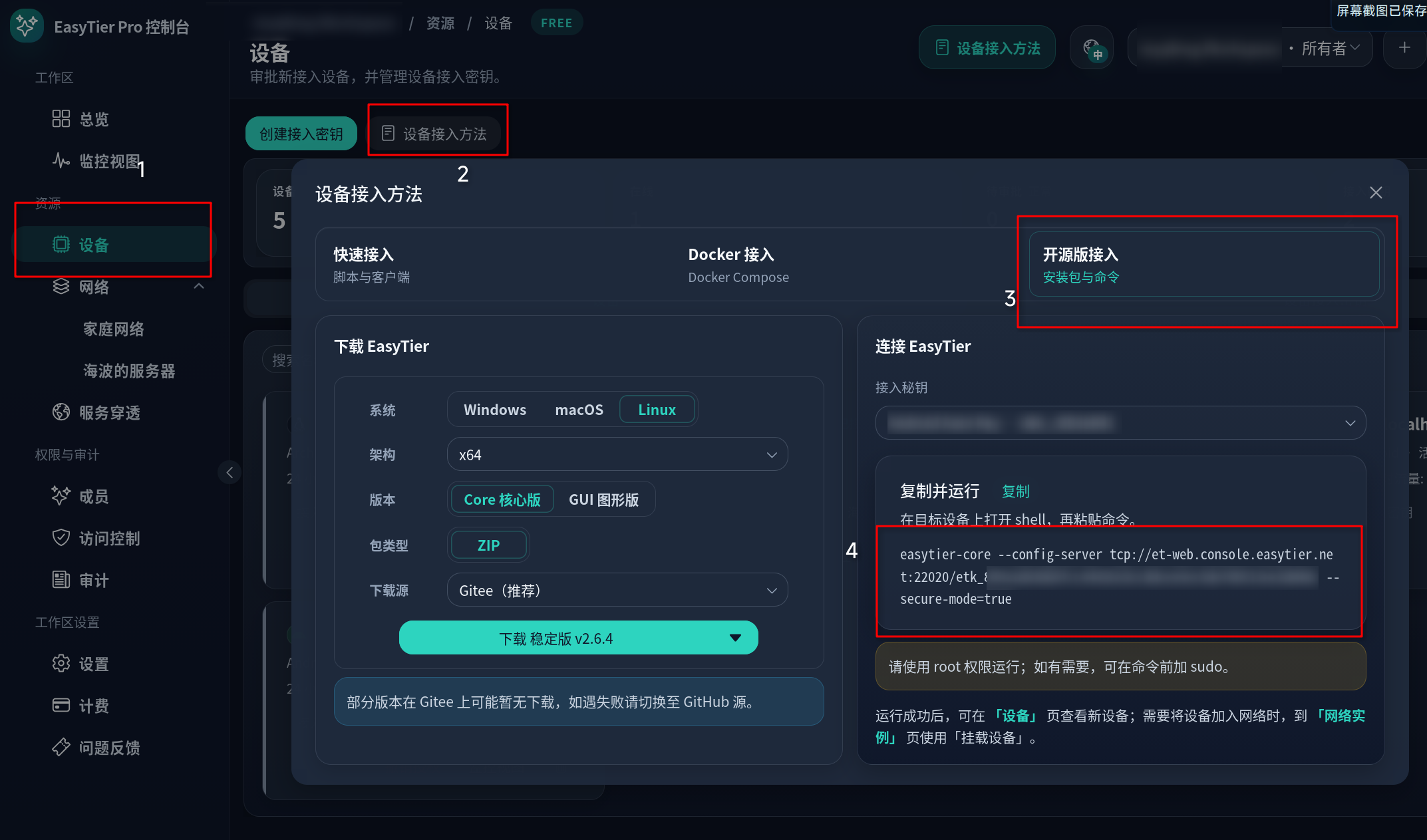This screenshot has height=840, width=1427.
Task: Close the 设备接入方法 dialog
Action: (x=1376, y=193)
